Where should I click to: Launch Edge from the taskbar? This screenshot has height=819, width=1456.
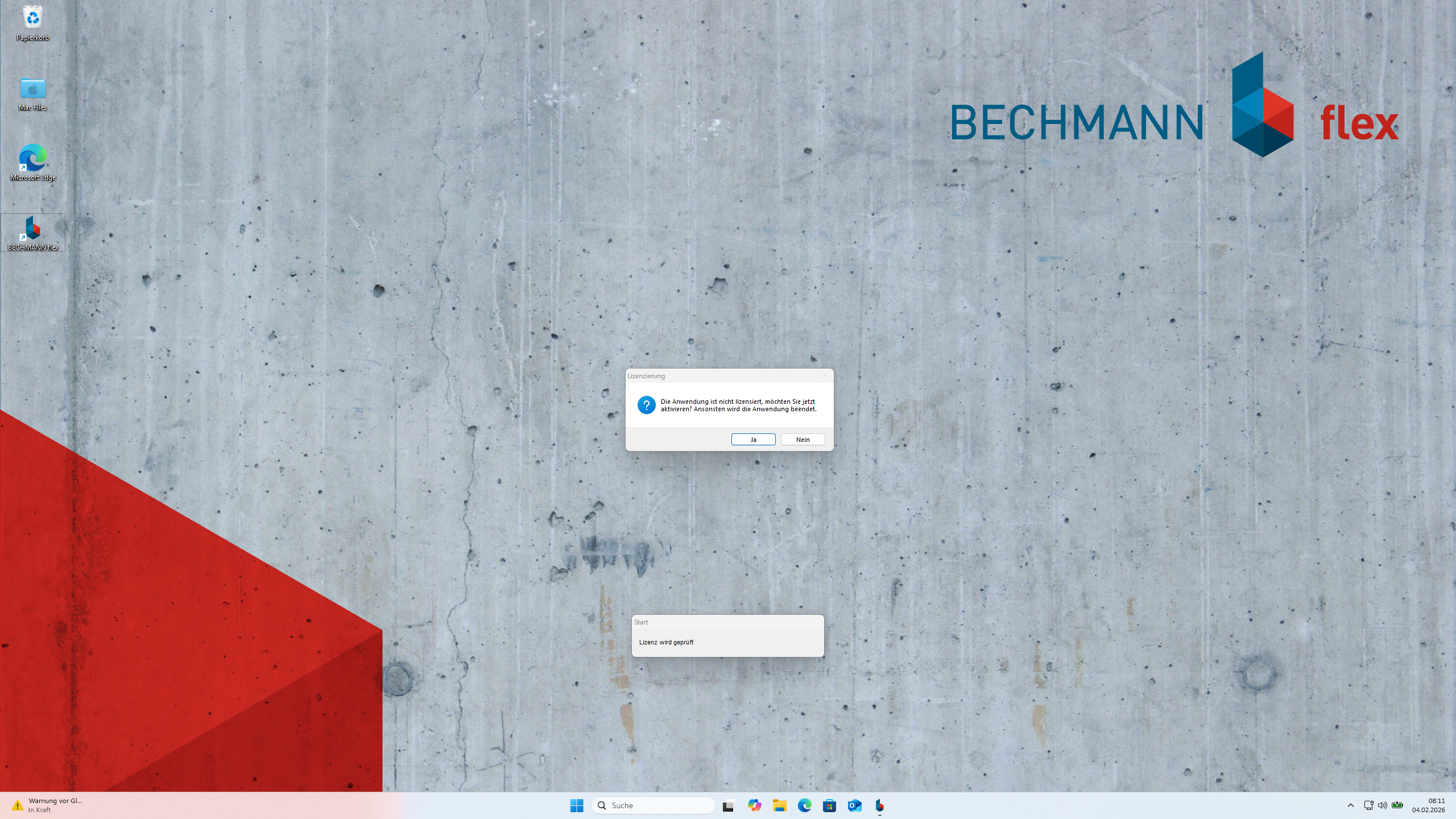click(x=804, y=805)
